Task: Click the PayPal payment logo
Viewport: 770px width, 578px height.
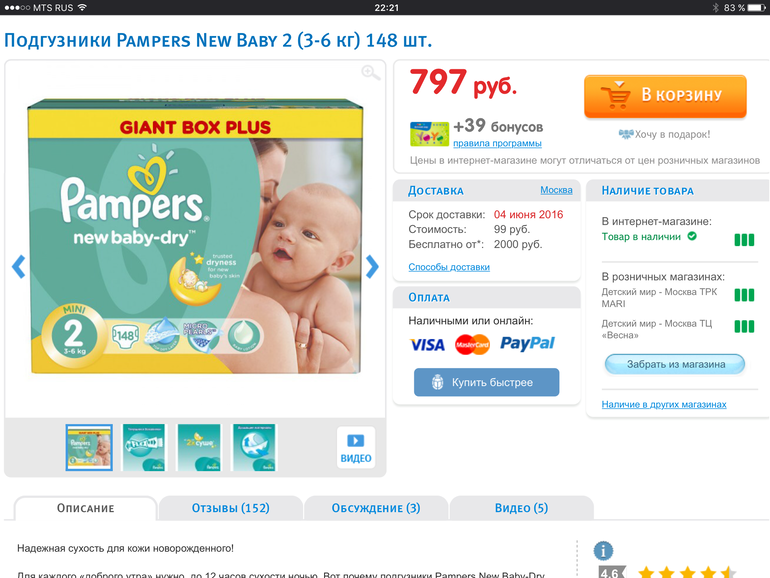Action: pos(527,343)
